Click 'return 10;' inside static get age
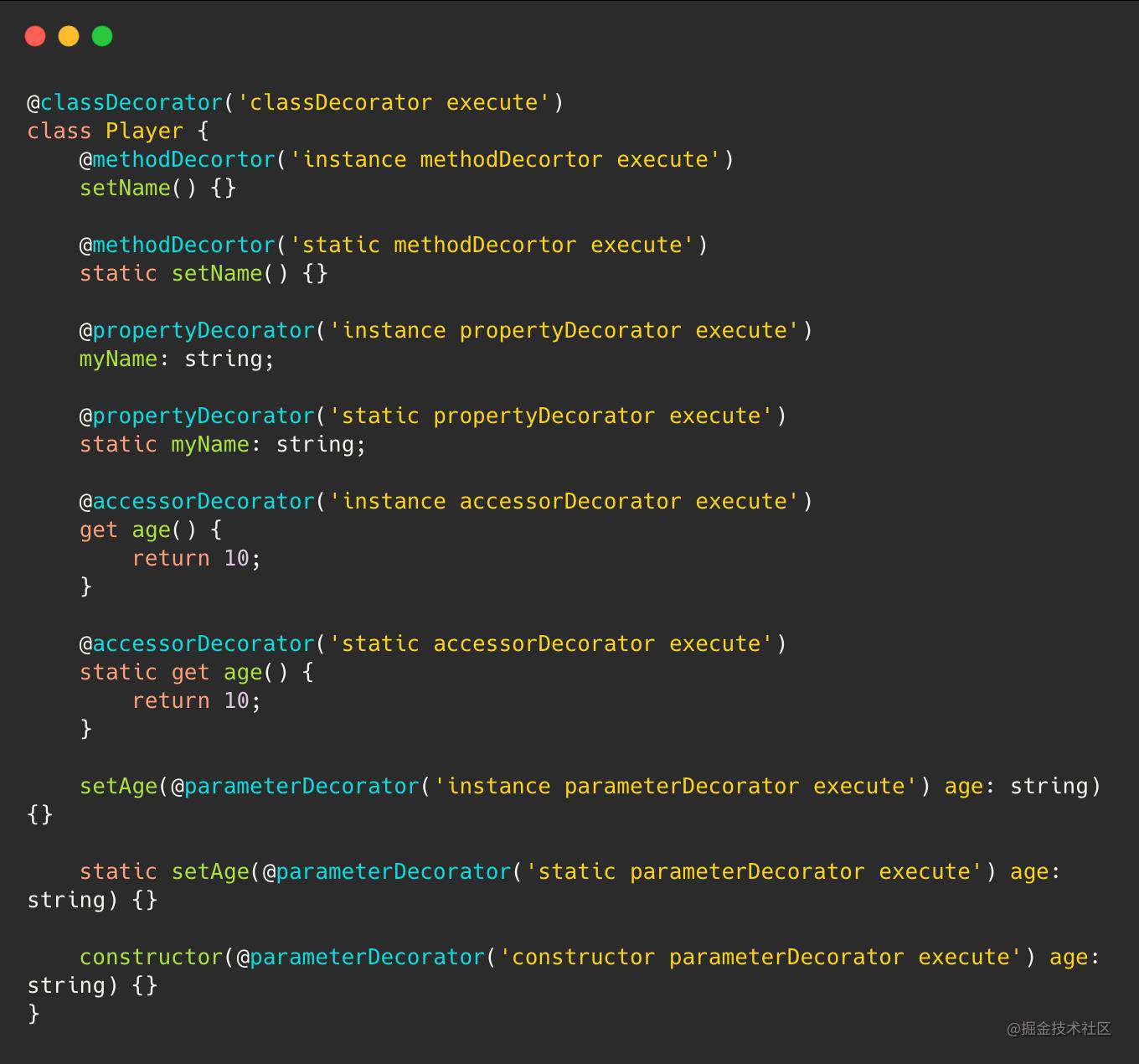1139x1064 pixels. click(x=197, y=700)
